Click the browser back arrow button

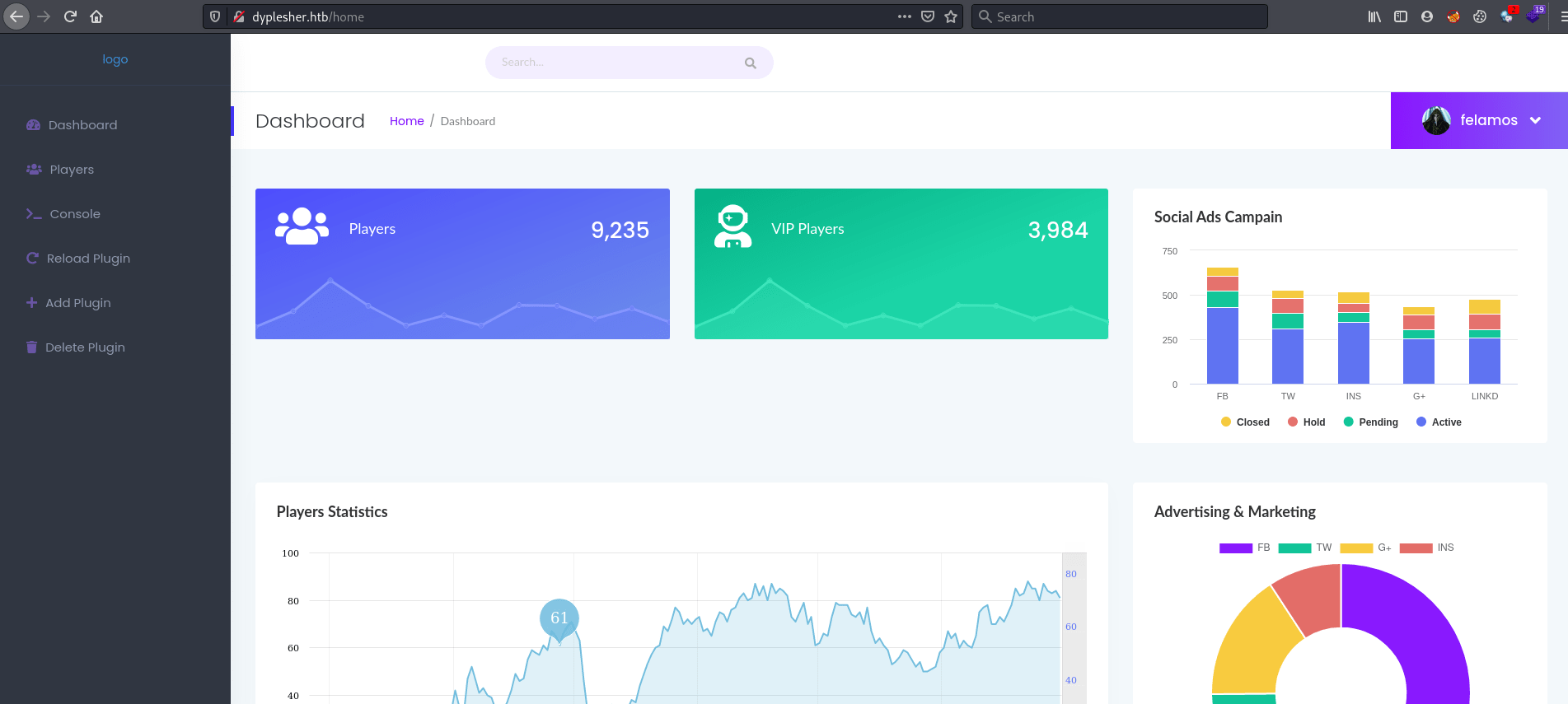16,16
